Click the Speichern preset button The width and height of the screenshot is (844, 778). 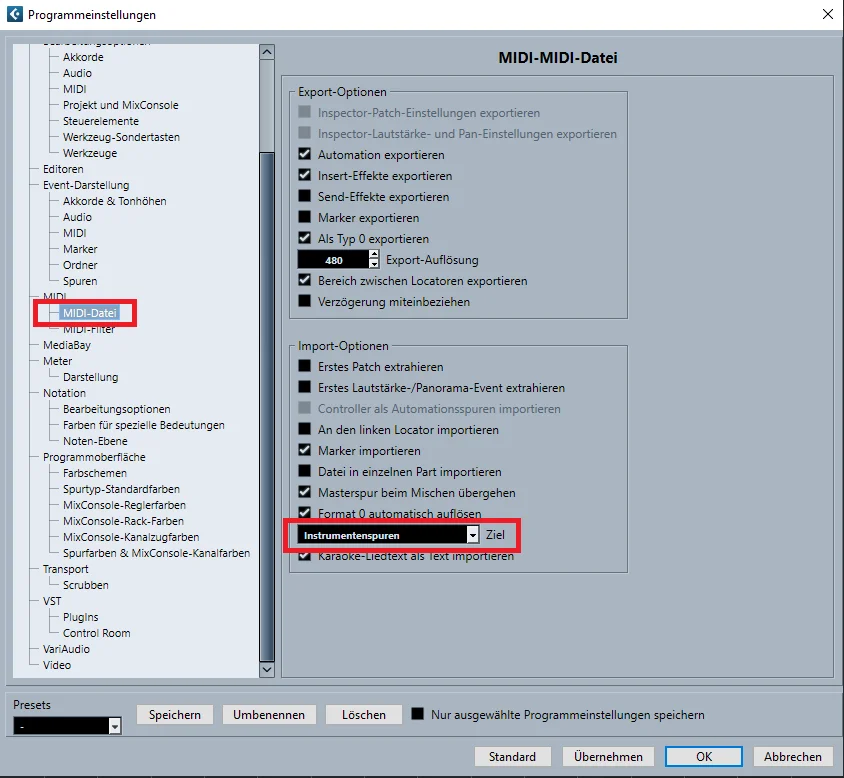(175, 714)
